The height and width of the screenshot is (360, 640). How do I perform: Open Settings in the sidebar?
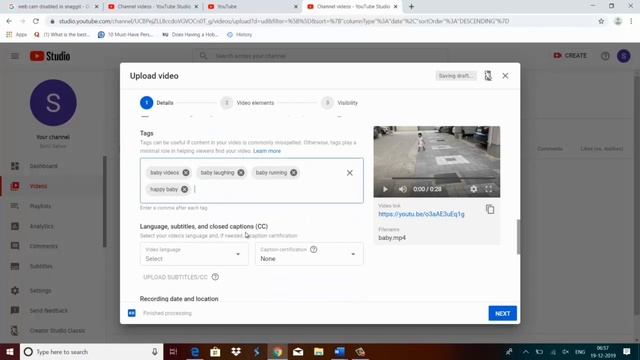(53, 291)
